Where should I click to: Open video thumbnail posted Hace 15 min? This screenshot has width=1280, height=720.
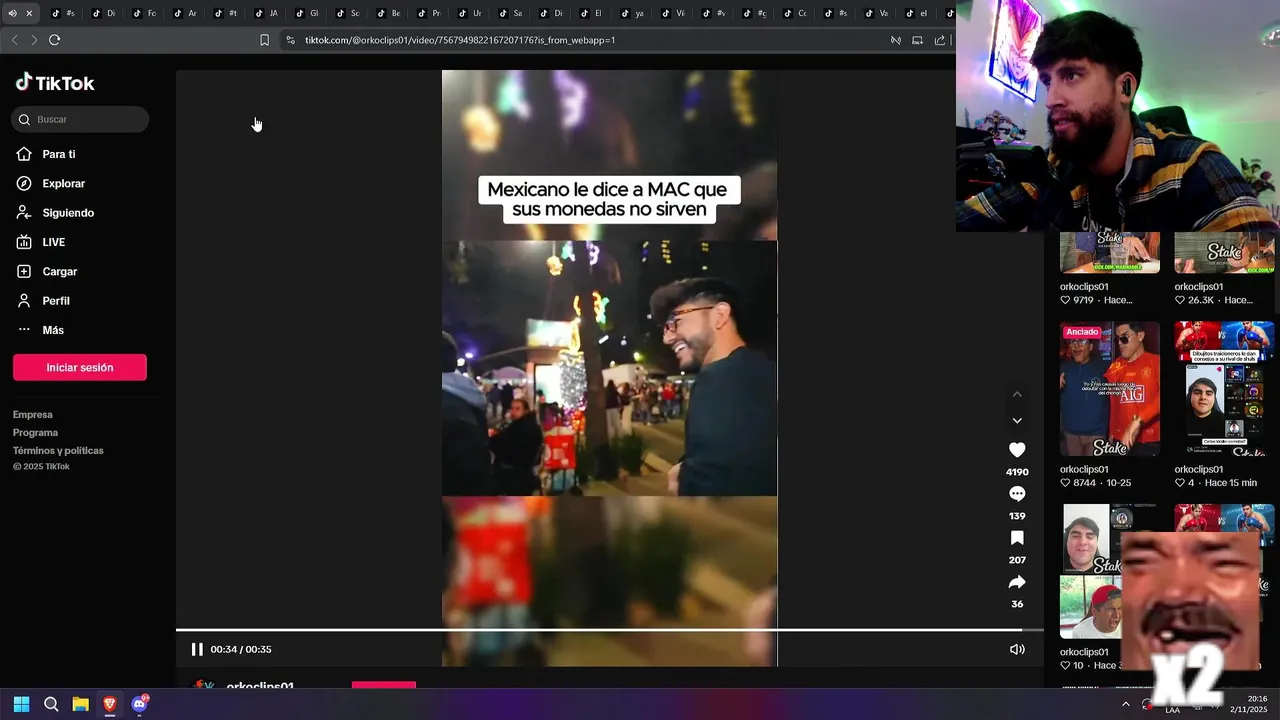click(1224, 389)
